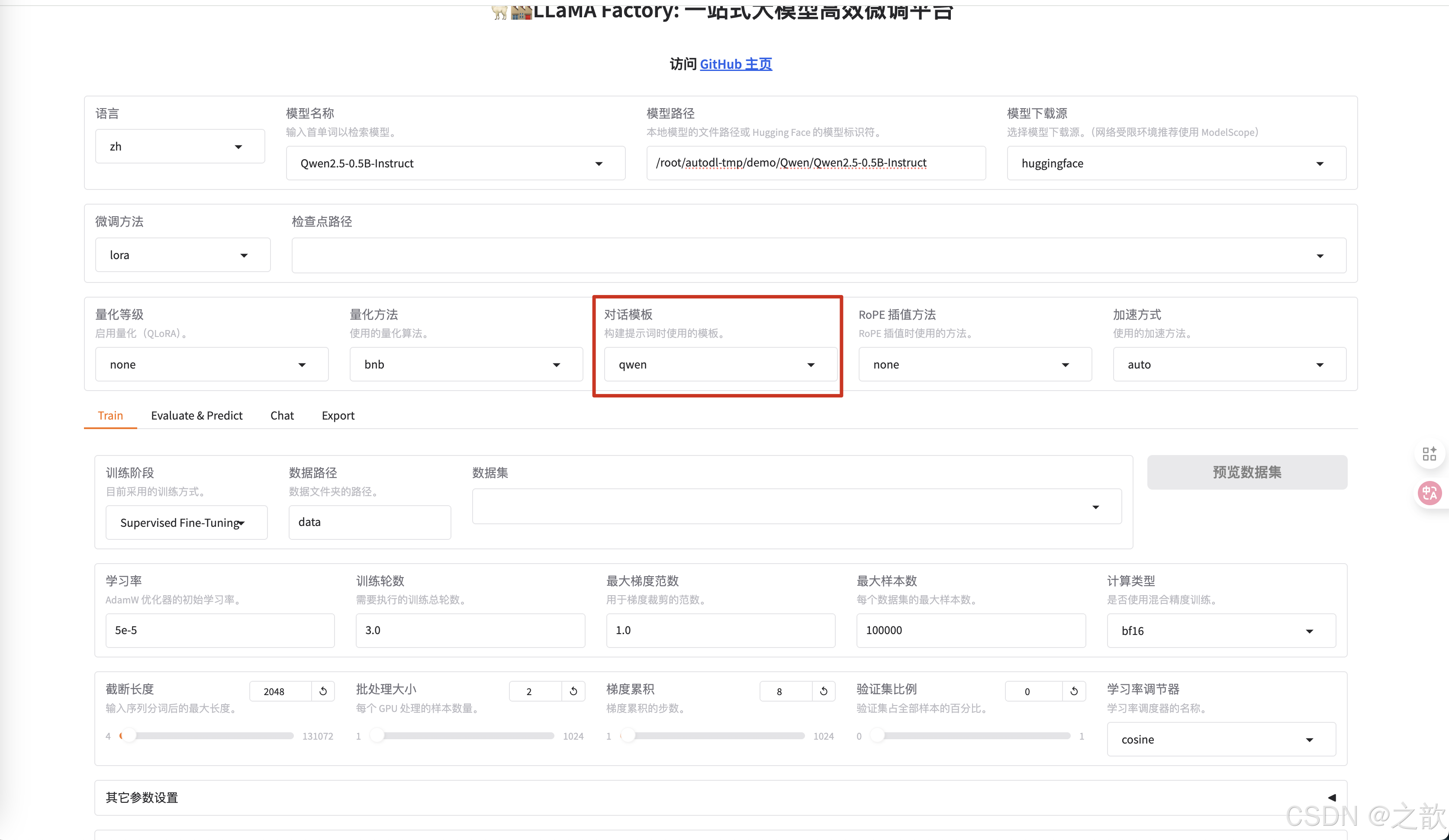
Task: Adjust the 梯度累积 slider
Action: click(712, 735)
